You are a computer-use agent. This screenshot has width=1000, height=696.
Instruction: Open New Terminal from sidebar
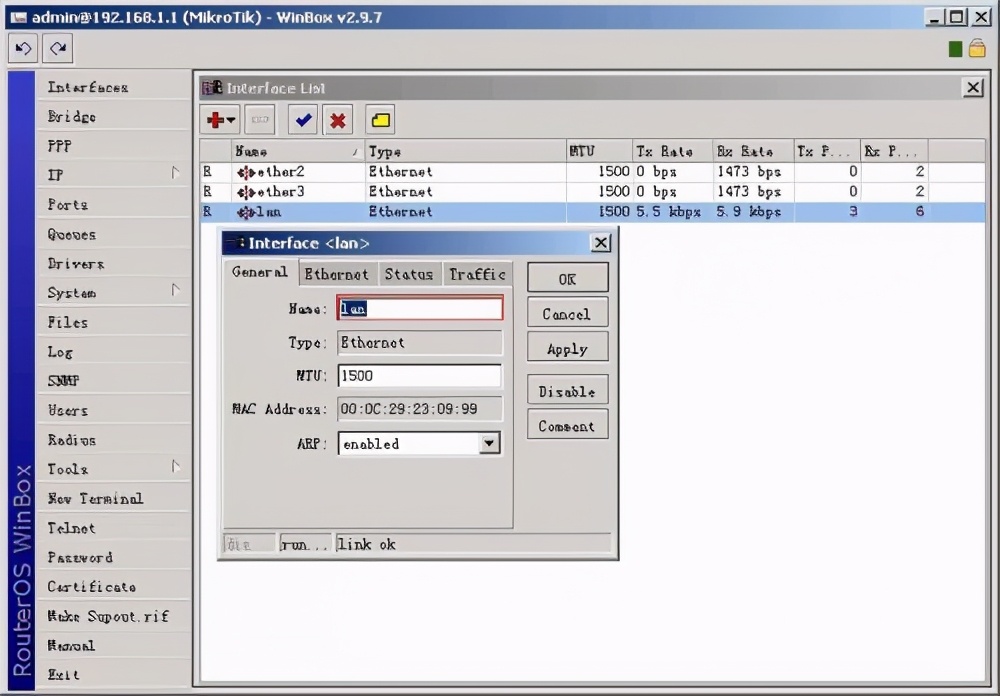point(96,498)
